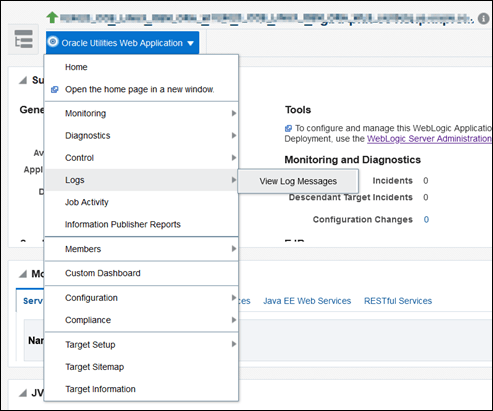Expand the Control submenu

click(x=141, y=158)
